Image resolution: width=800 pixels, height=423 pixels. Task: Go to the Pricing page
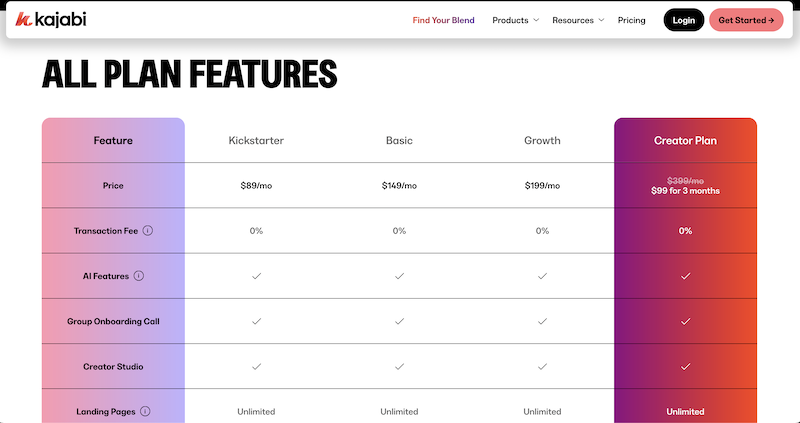632,20
